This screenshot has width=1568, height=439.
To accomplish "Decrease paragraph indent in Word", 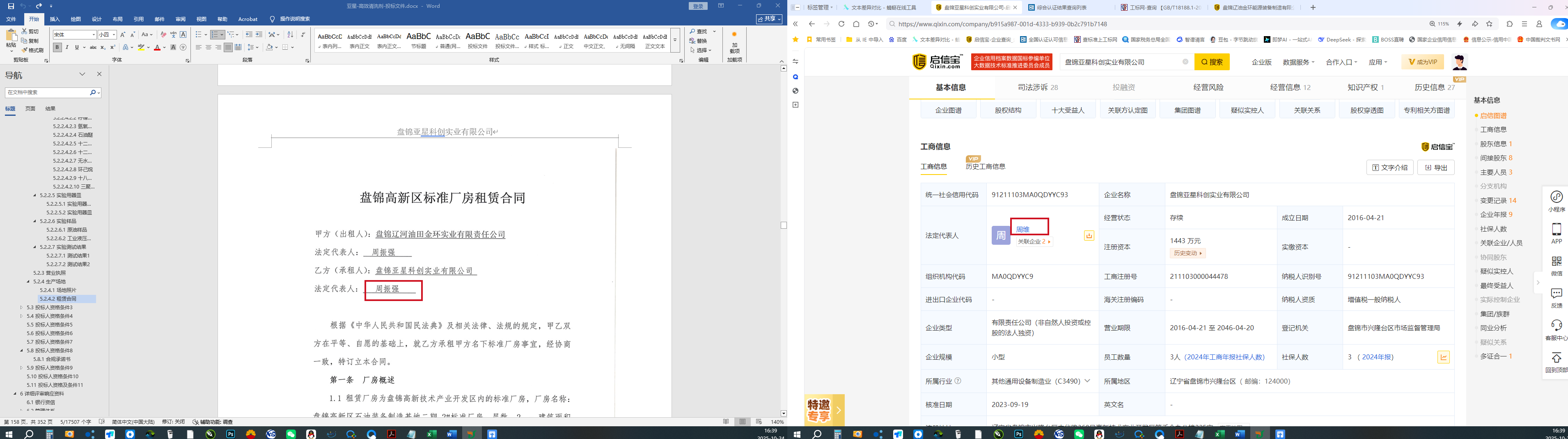I will pyautogui.click(x=249, y=35).
